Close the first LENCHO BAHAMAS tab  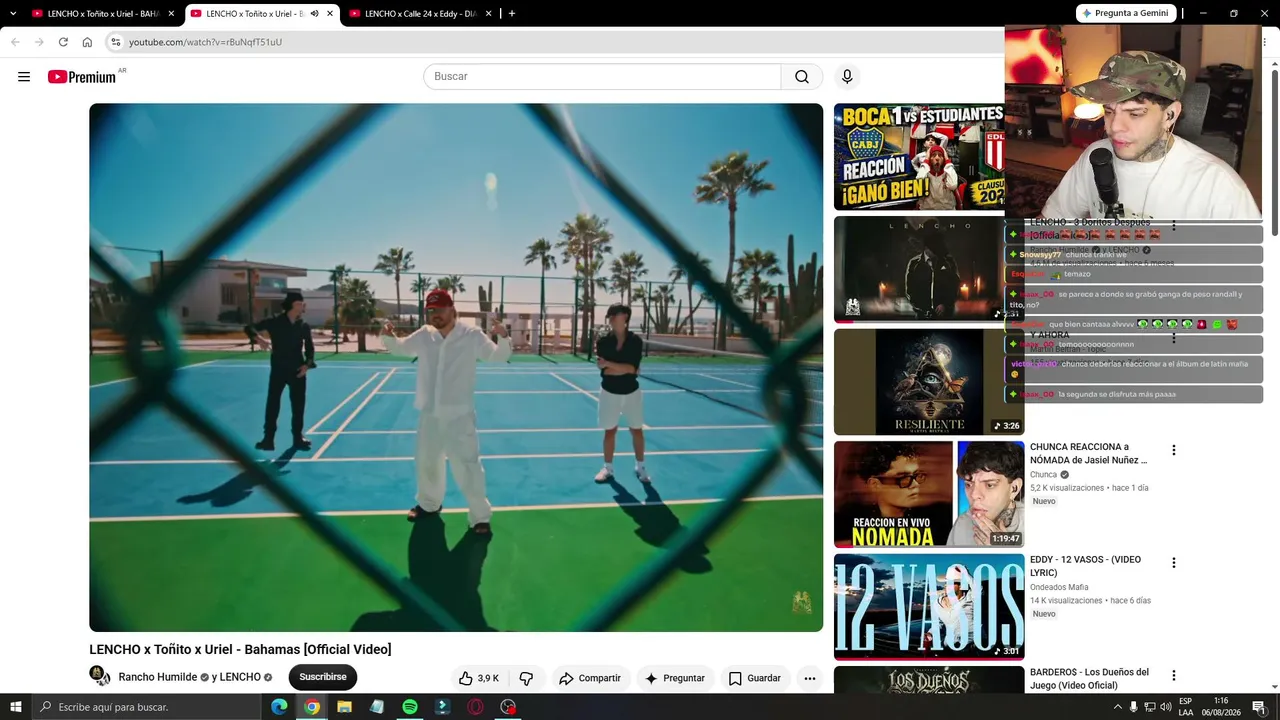point(171,14)
